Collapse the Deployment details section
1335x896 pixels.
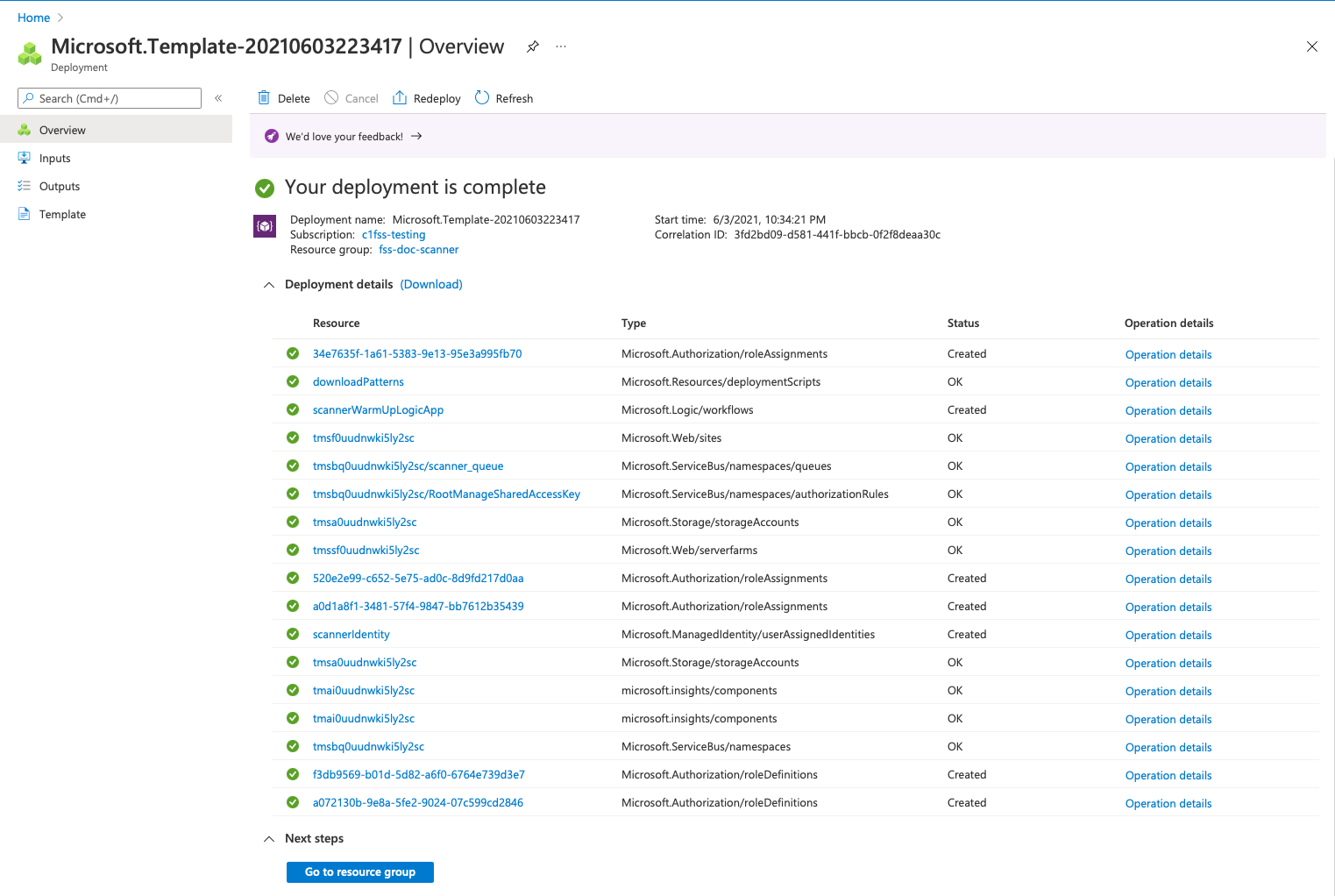269,285
